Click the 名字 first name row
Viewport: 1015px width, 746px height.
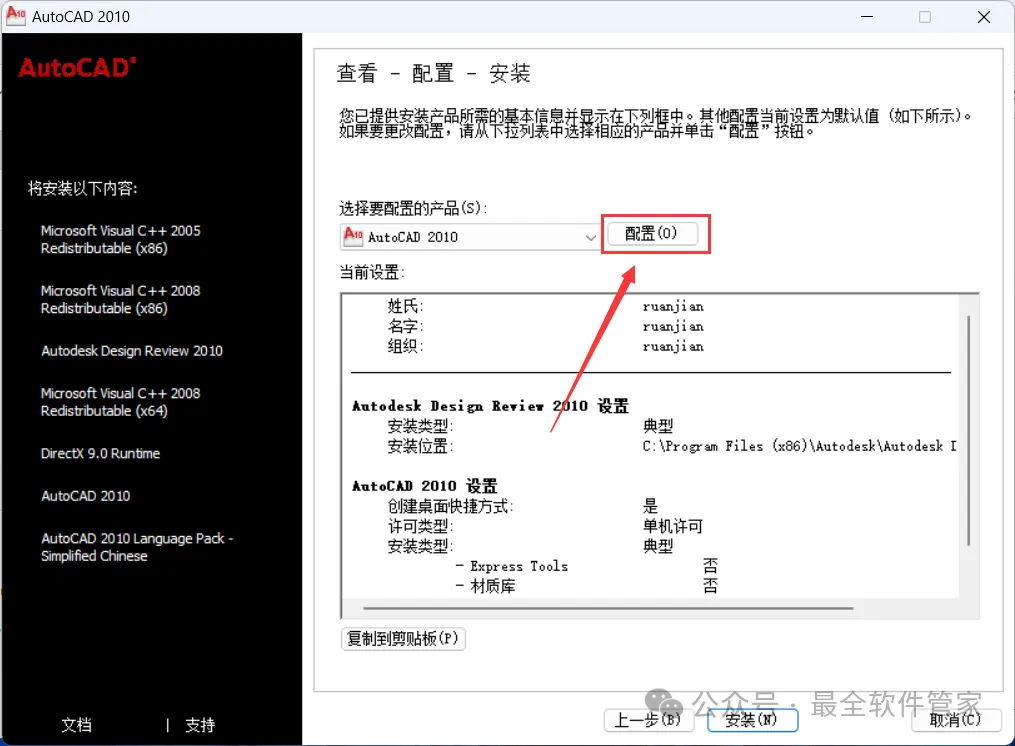[545, 326]
